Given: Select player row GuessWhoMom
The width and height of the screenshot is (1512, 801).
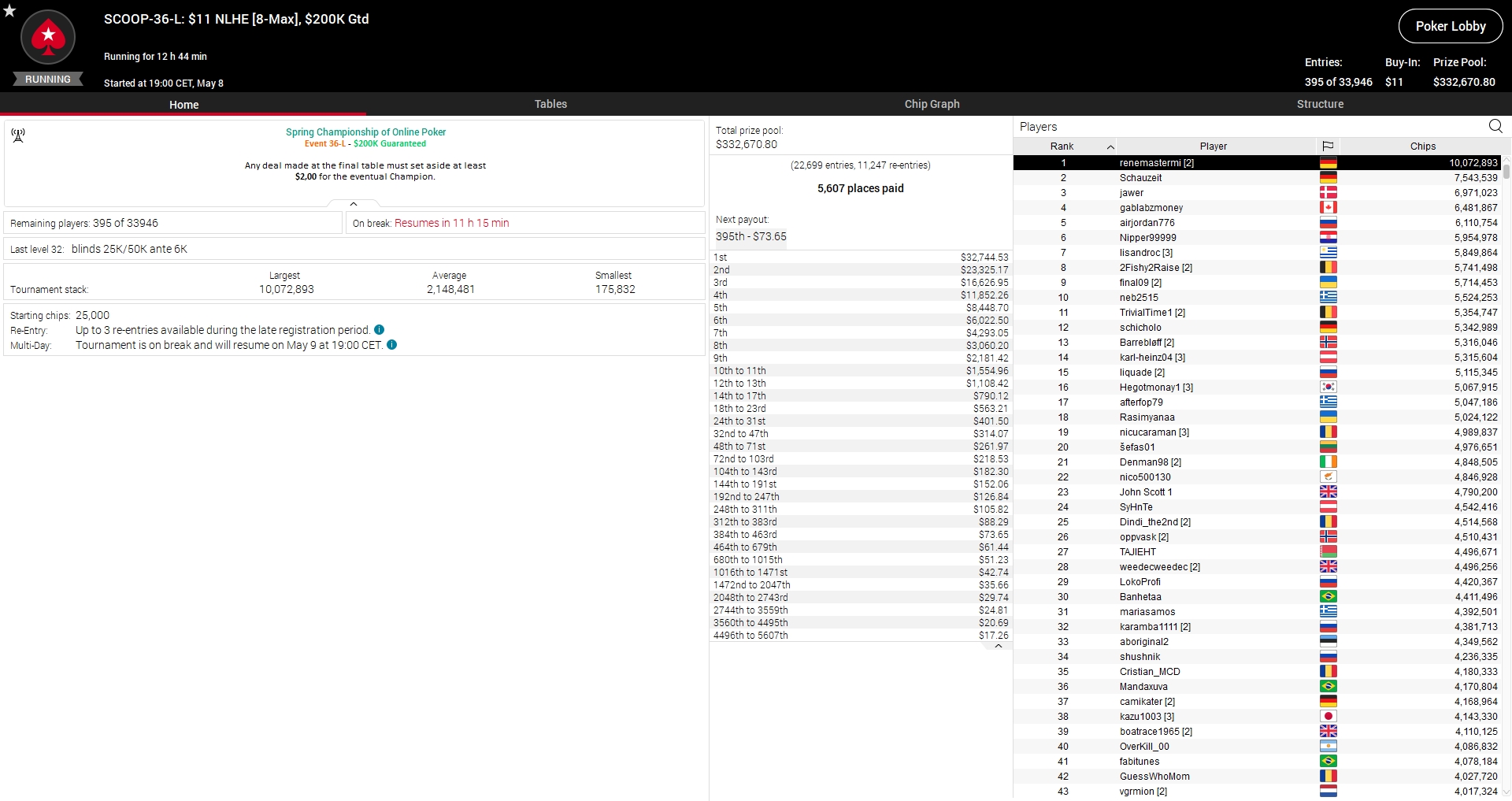Looking at the screenshot, I should (x=1257, y=777).
